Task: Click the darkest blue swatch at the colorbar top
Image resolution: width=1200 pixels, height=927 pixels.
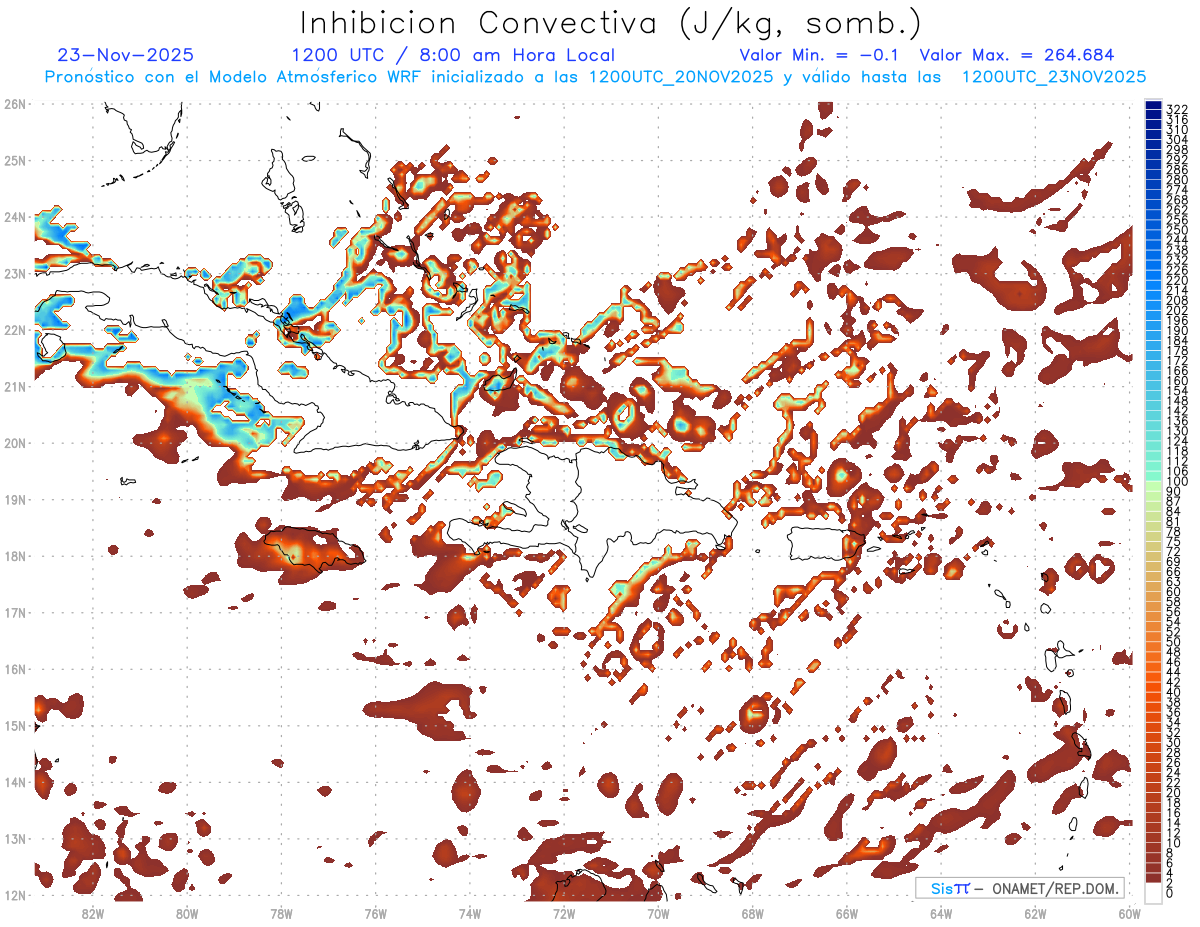Action: (x=1153, y=104)
